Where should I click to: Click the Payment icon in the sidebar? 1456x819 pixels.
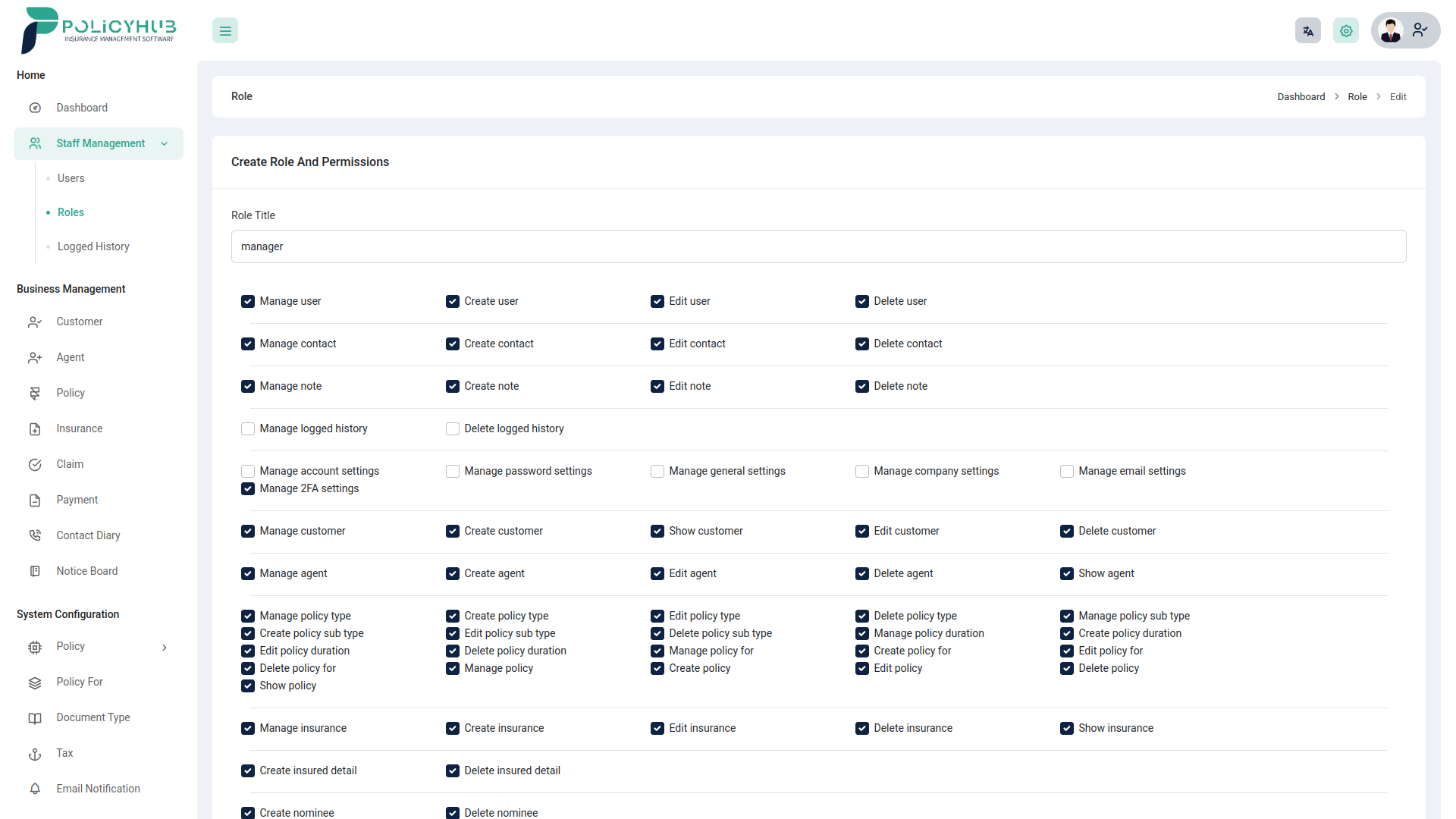35,500
